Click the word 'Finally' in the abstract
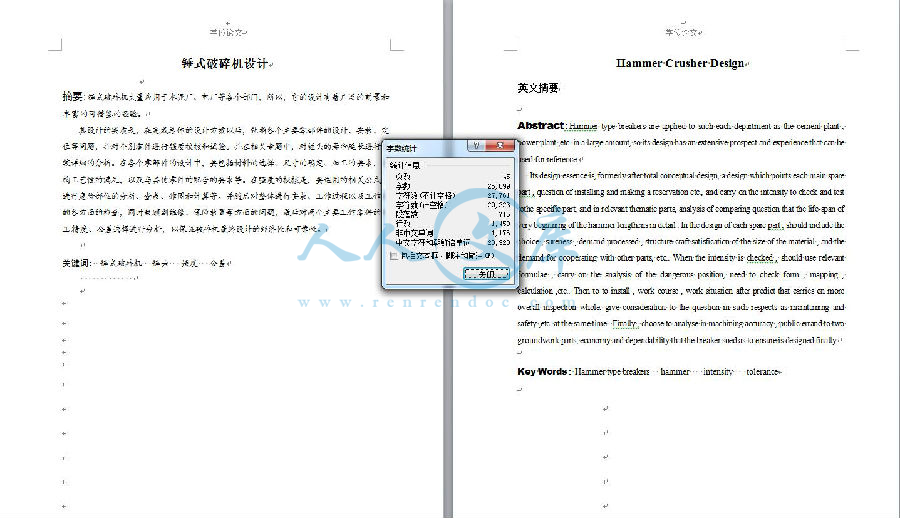The height and width of the screenshot is (518, 900). (624, 323)
